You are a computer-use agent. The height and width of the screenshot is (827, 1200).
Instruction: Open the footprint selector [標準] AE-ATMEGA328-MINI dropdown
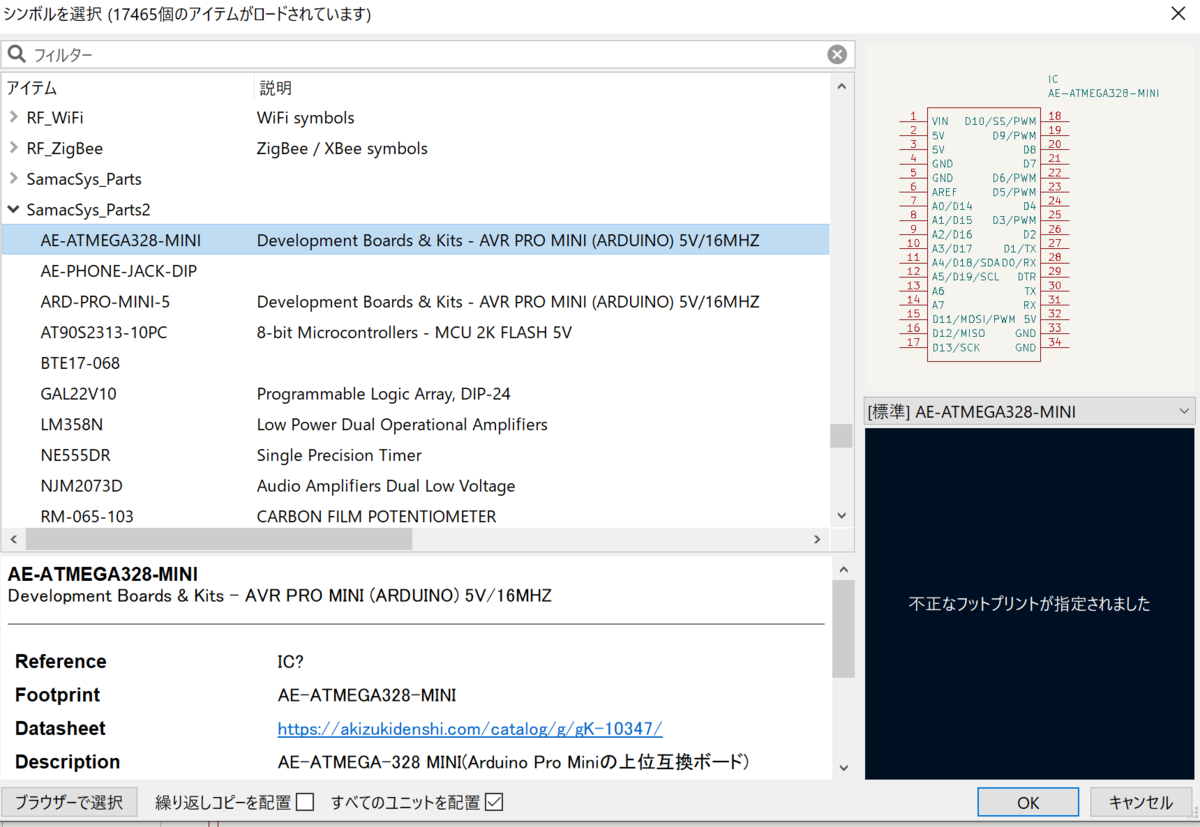pyautogui.click(x=1030, y=411)
